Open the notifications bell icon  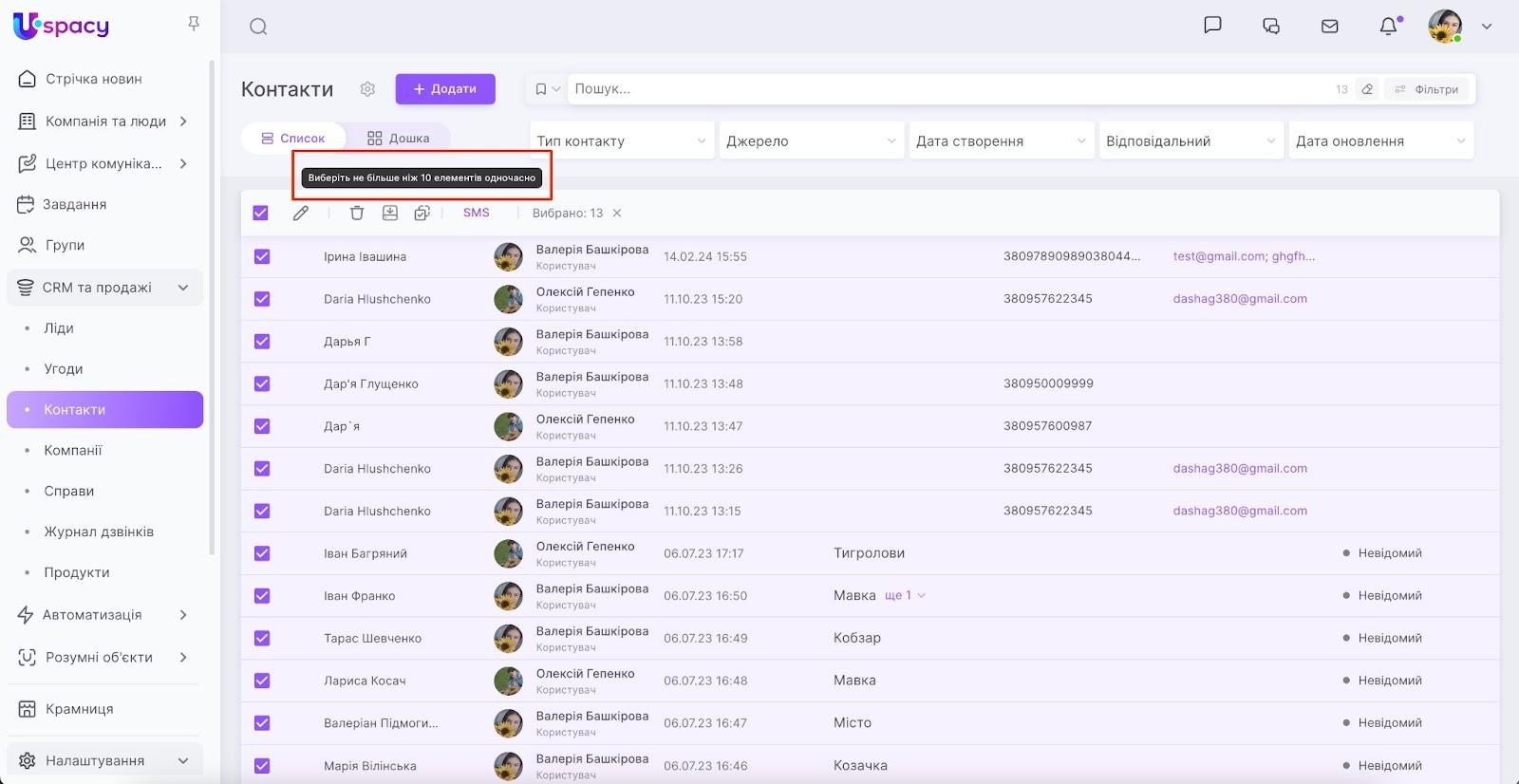coord(1388,27)
